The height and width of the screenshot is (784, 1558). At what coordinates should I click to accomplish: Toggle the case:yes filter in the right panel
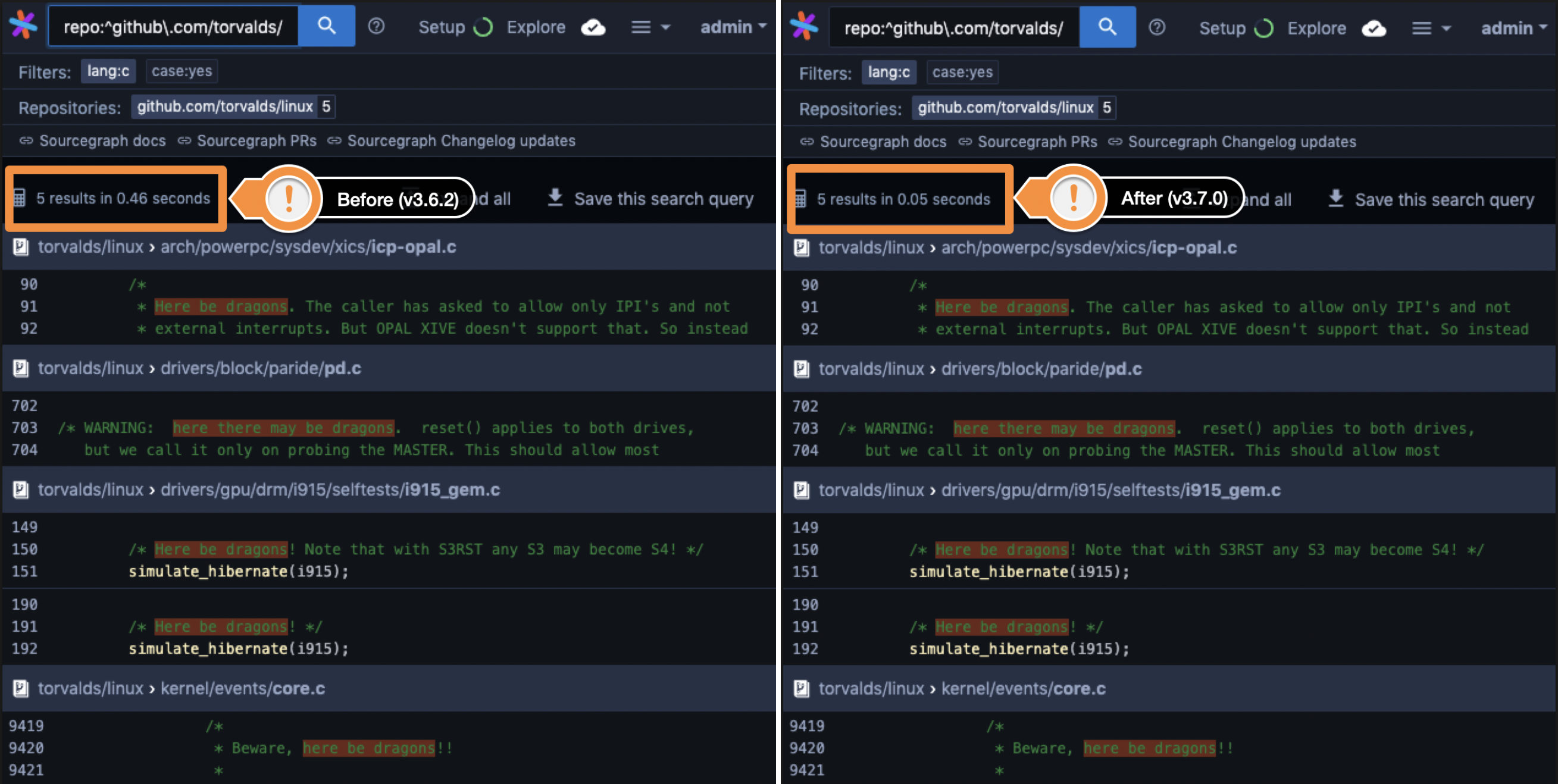(x=962, y=73)
